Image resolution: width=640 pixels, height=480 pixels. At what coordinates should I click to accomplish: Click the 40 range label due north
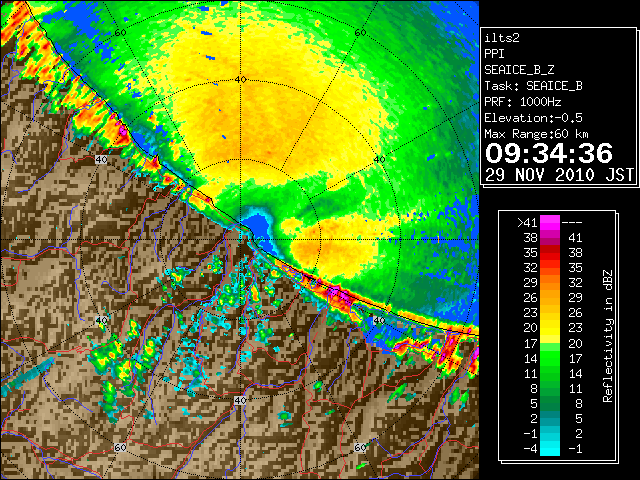pos(240,80)
